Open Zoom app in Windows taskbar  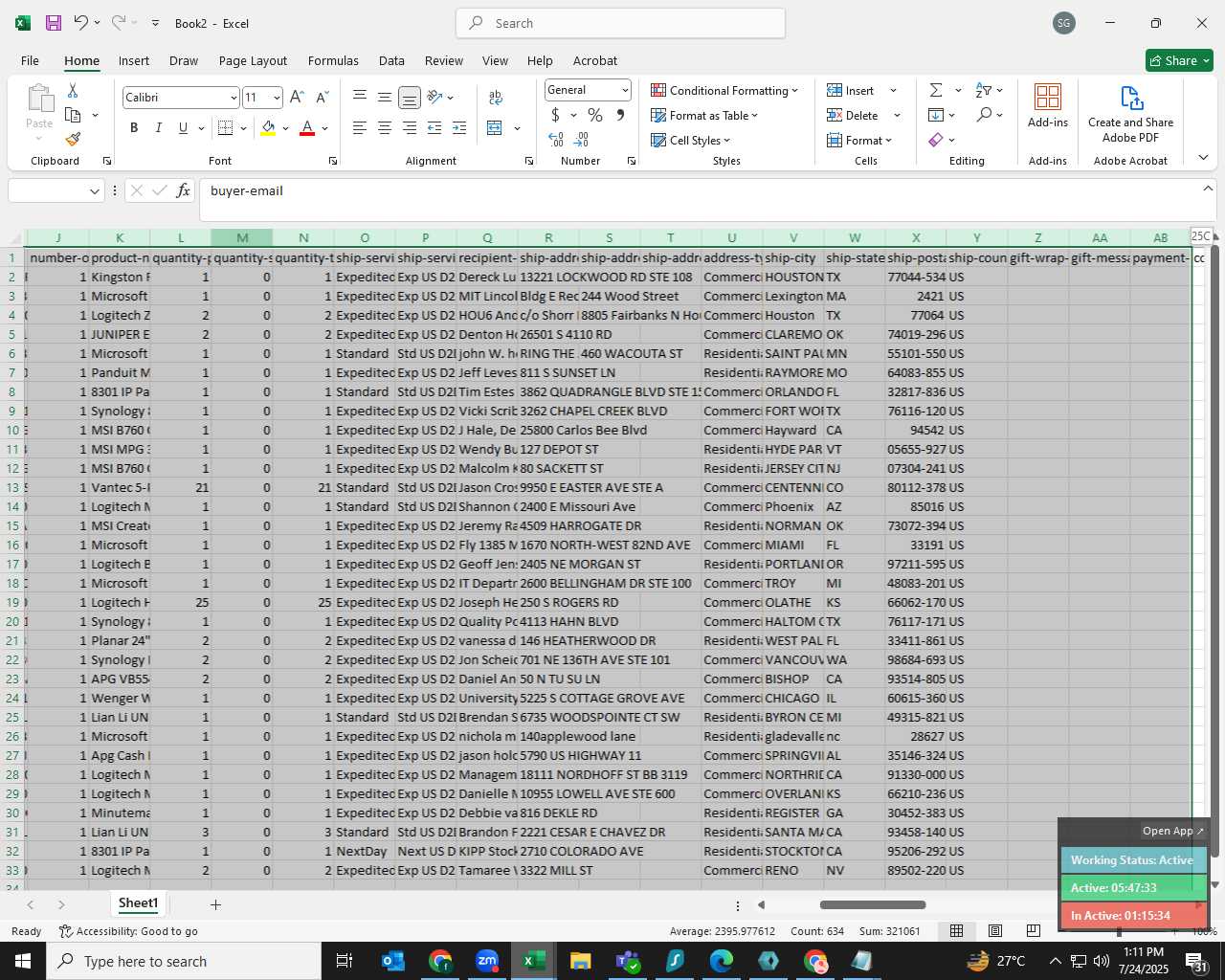487,961
